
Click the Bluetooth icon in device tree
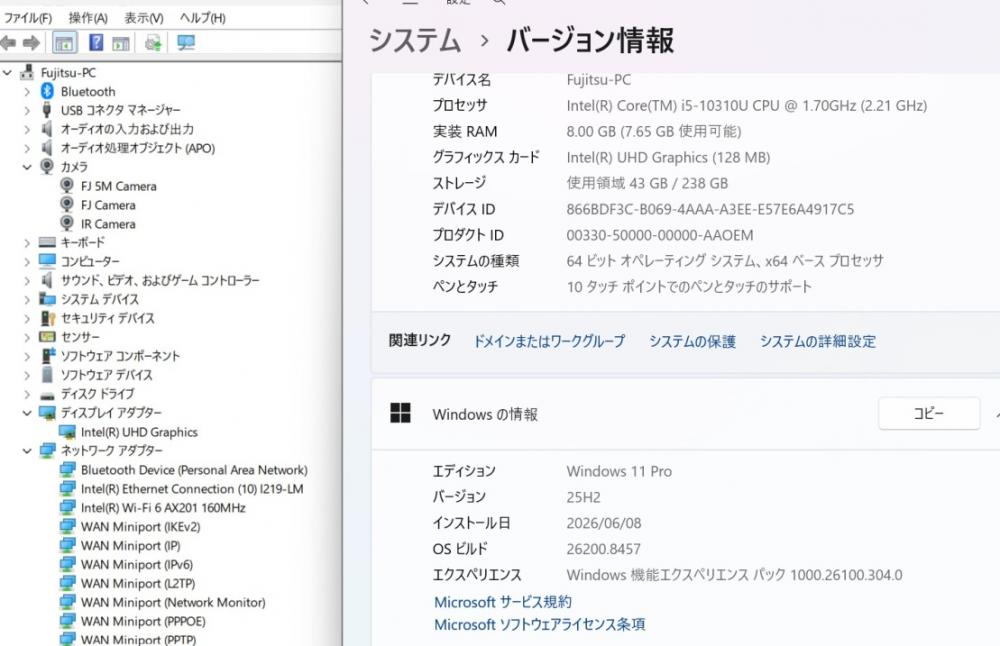tap(47, 91)
